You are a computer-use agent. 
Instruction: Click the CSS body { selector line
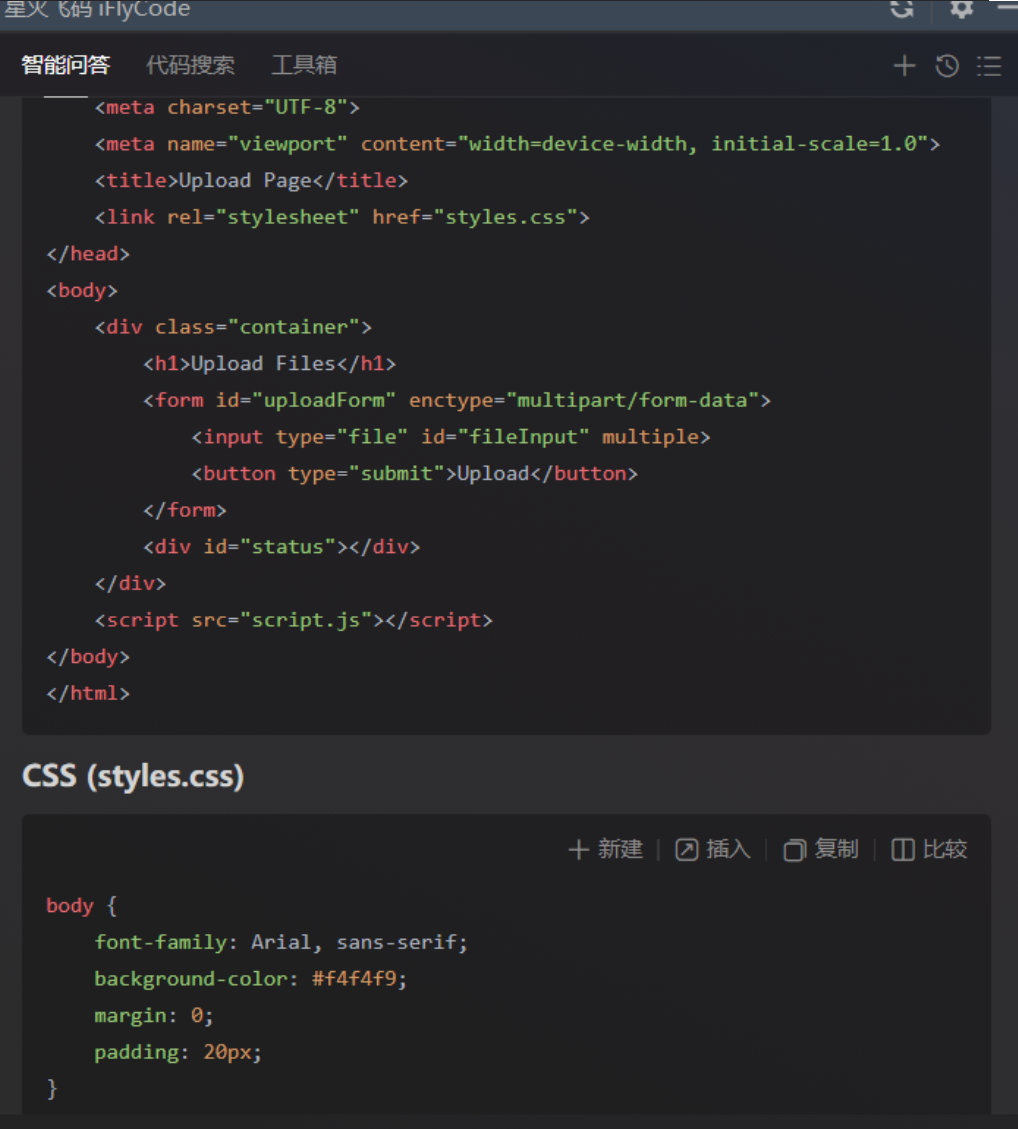click(x=81, y=906)
